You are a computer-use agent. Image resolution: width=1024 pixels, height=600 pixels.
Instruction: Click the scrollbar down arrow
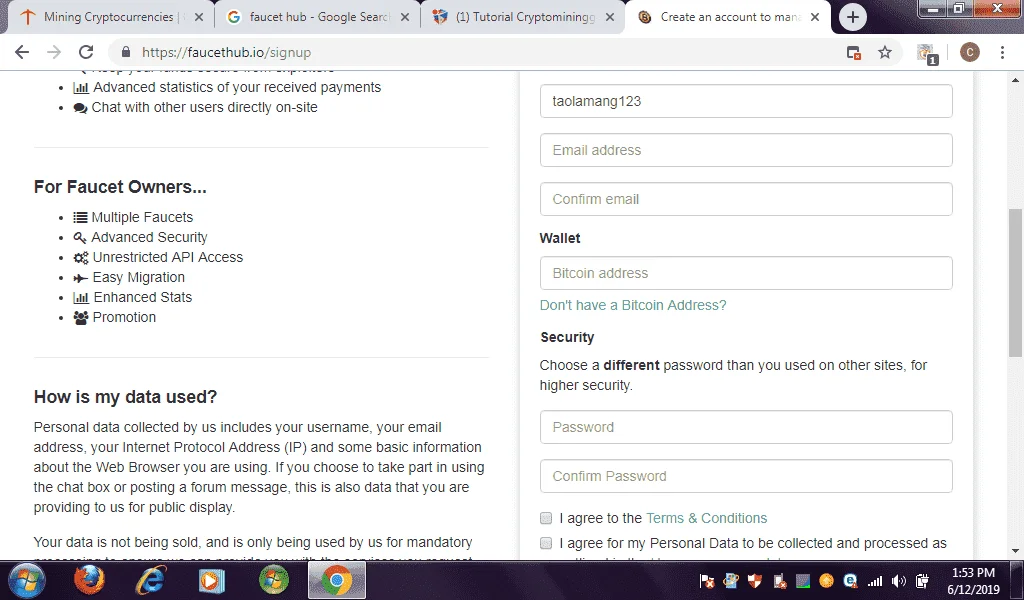(1015, 551)
